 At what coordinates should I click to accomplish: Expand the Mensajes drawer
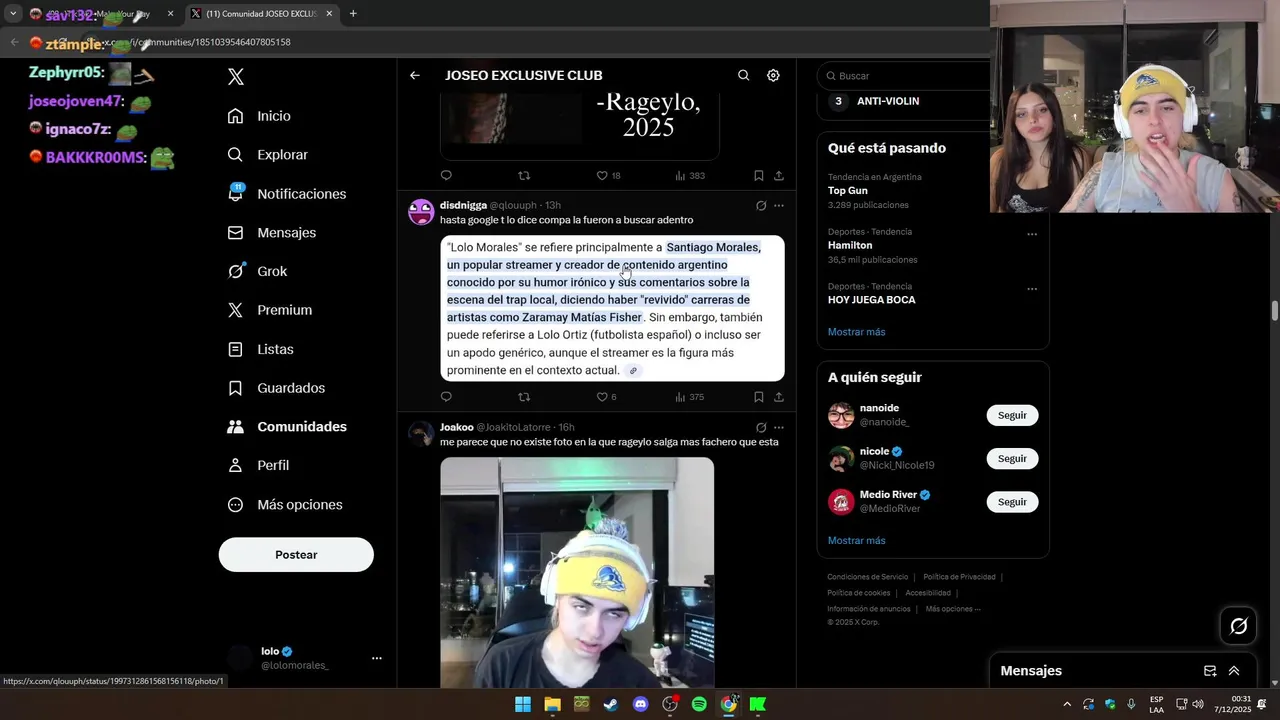pos(1234,671)
